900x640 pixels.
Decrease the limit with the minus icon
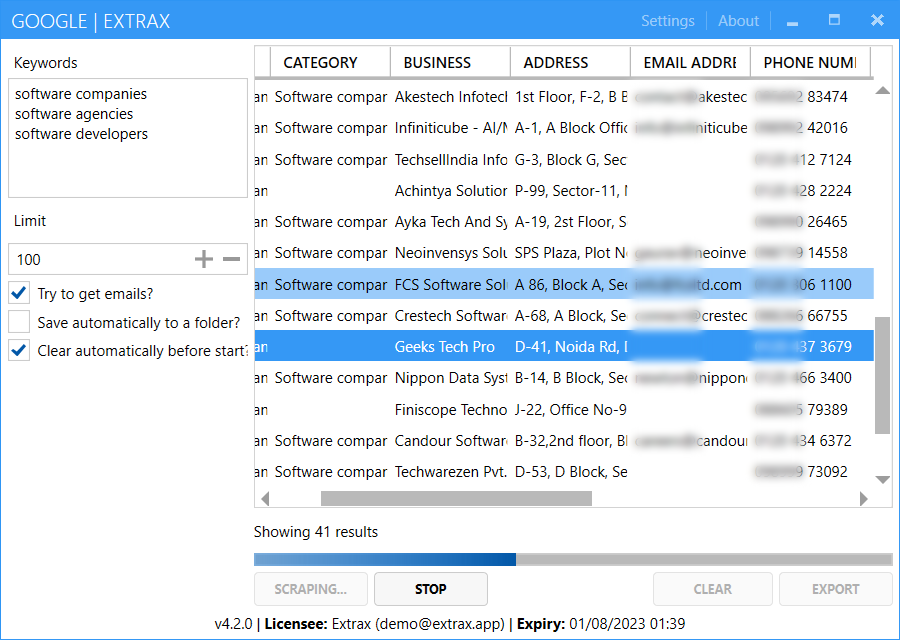pyautogui.click(x=231, y=259)
